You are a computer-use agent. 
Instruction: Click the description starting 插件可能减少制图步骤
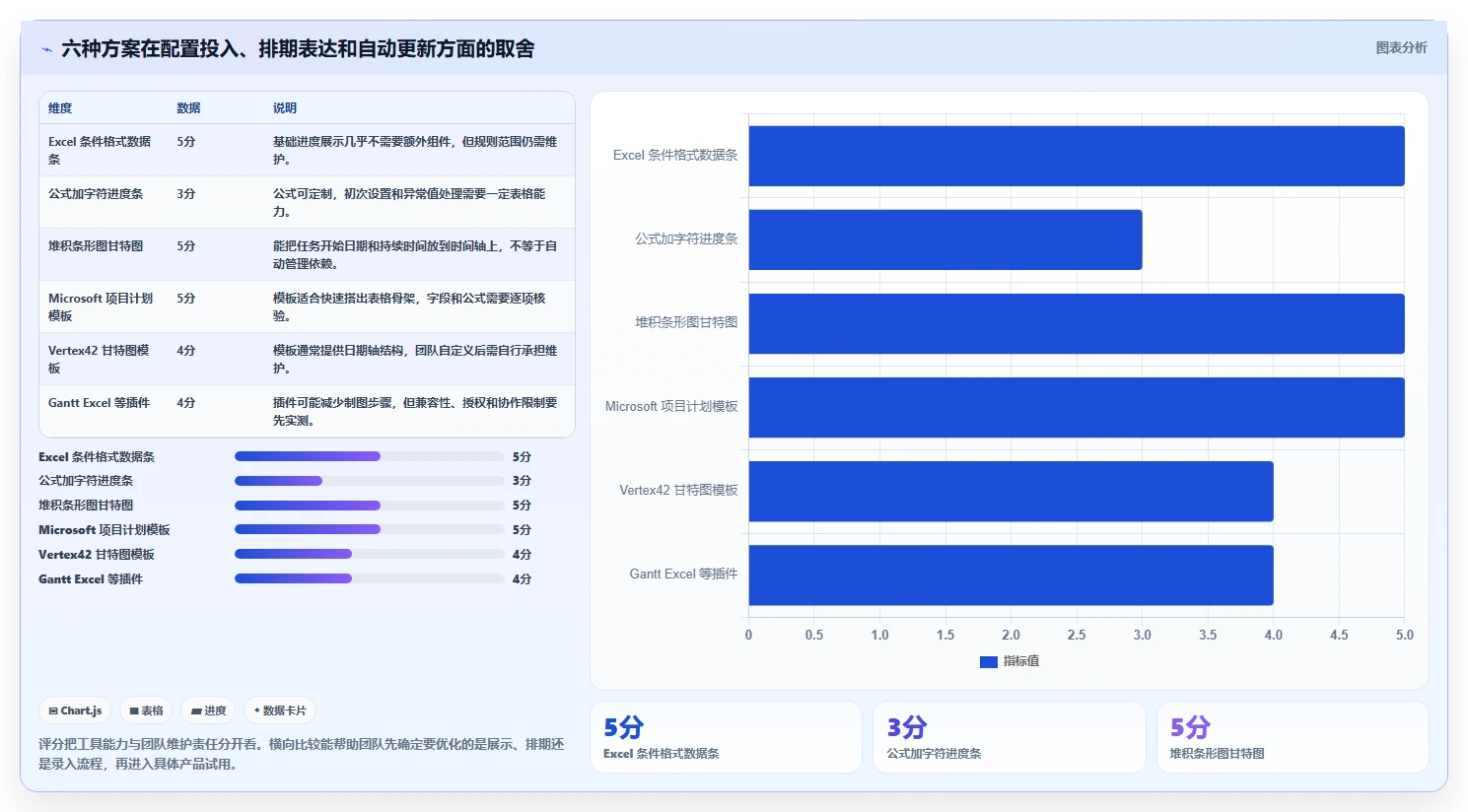pos(415,411)
